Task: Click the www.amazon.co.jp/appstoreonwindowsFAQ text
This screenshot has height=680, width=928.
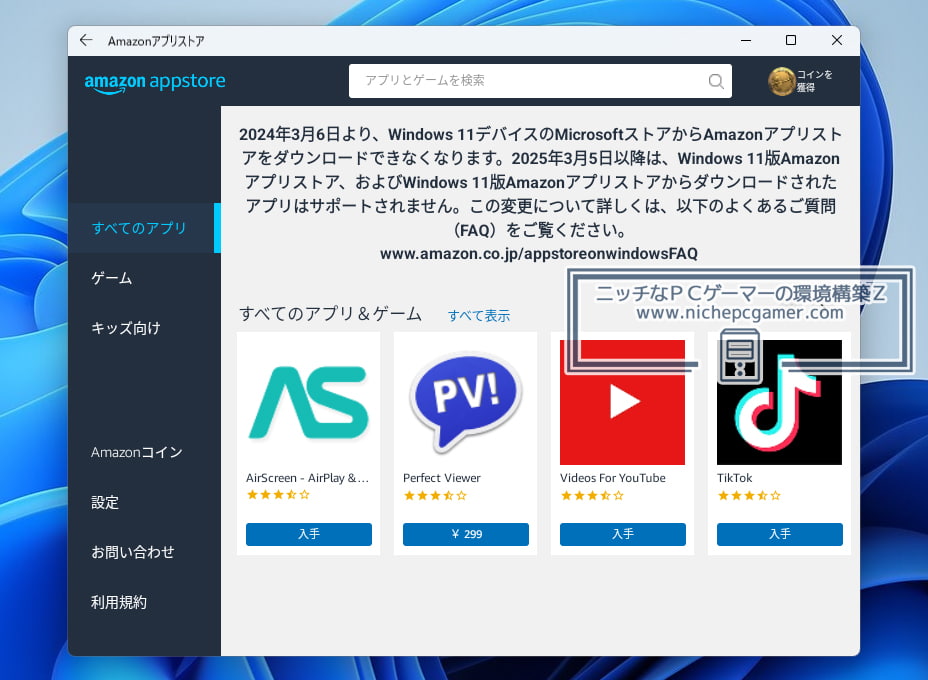Action: [539, 254]
